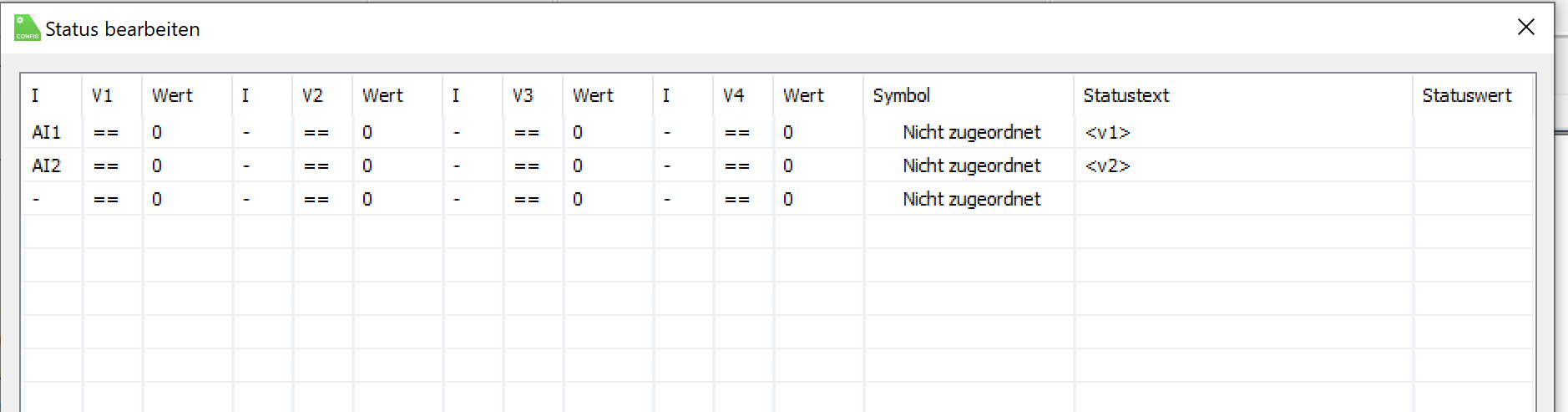Close the Status bearbeiten dialog
The image size is (1568, 412).
1525,28
